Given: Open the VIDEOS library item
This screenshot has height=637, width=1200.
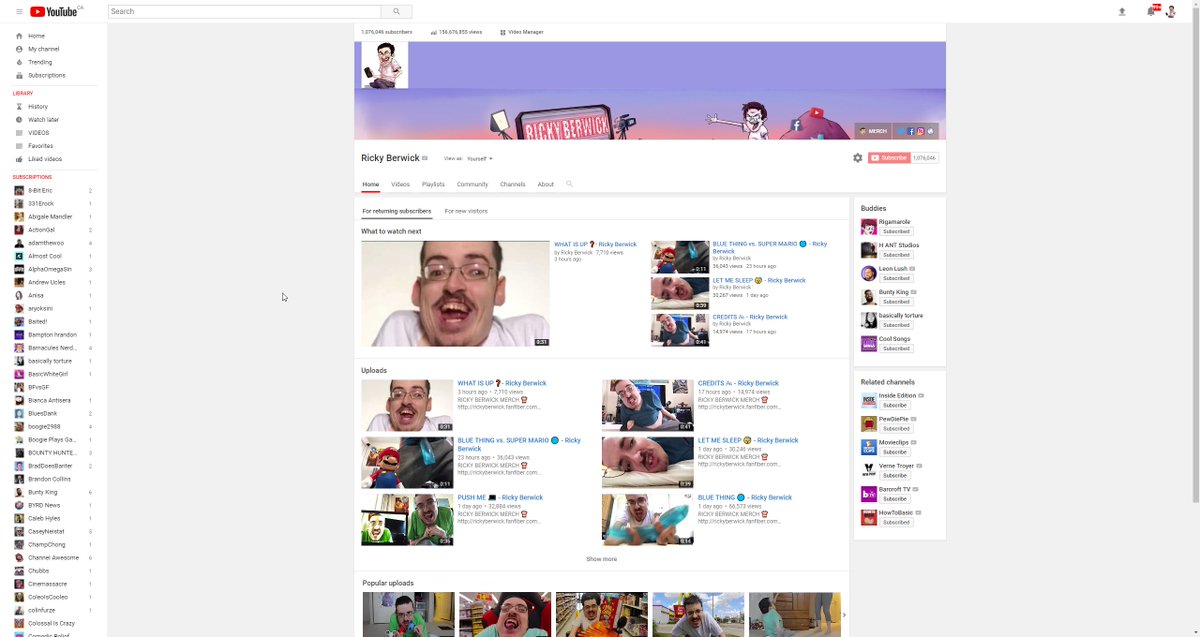Looking at the screenshot, I should 38,133.
